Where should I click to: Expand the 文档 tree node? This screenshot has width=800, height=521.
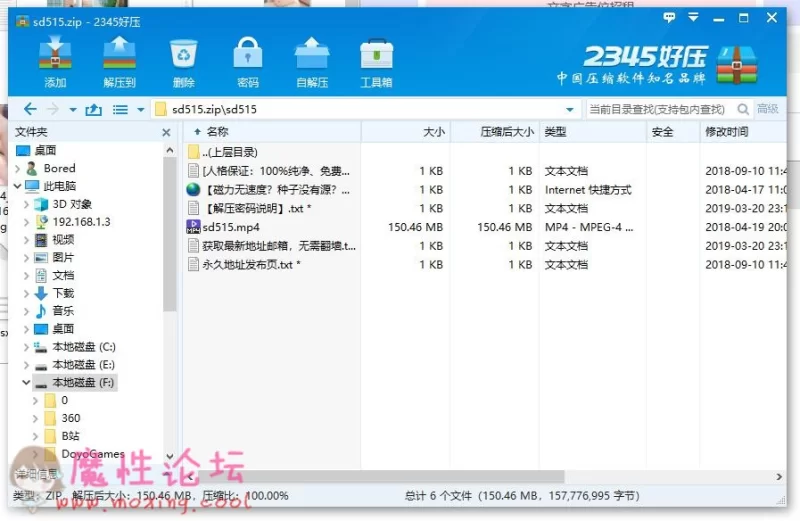[27, 276]
